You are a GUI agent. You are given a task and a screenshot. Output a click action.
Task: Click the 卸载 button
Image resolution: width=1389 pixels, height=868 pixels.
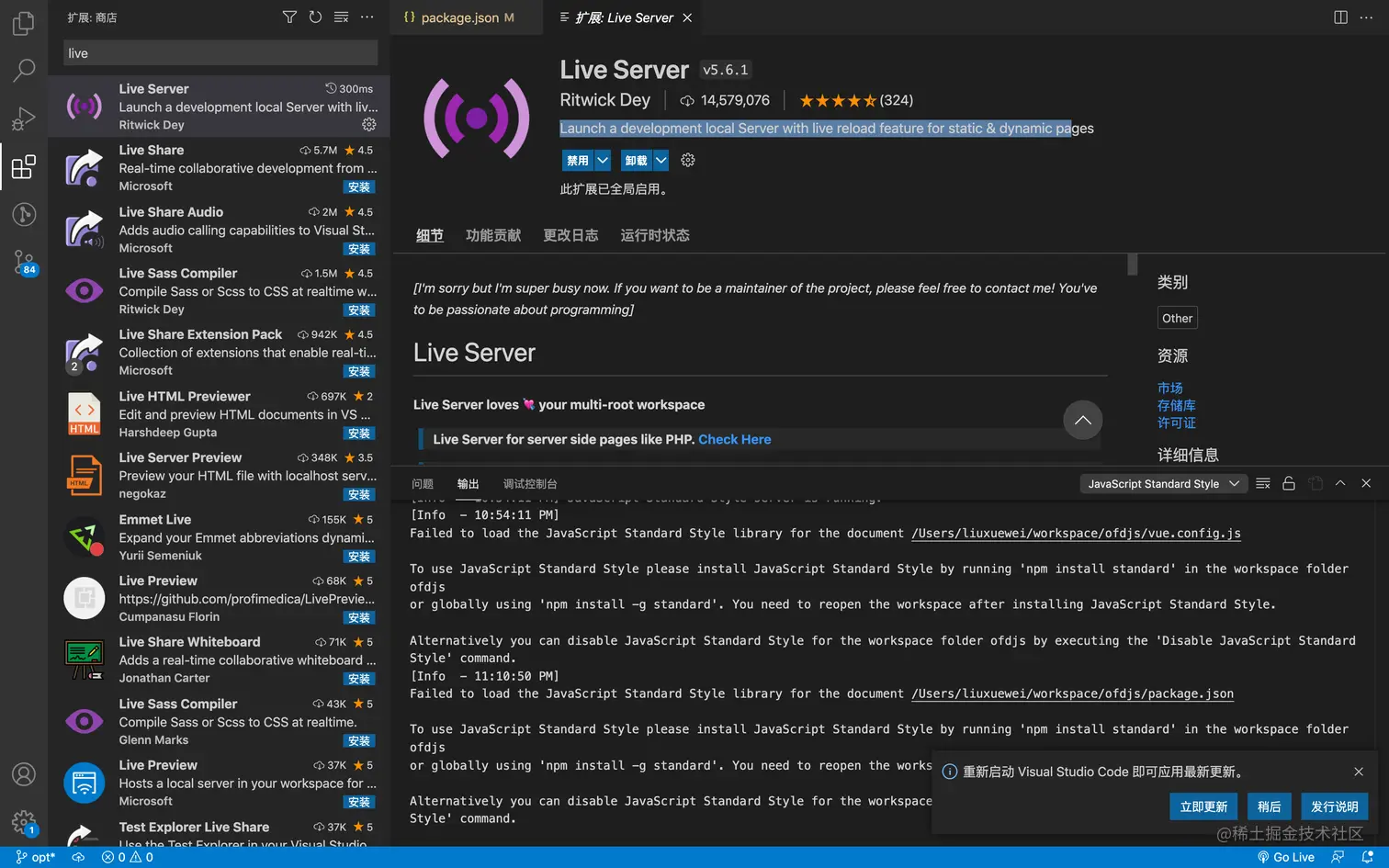click(x=637, y=160)
